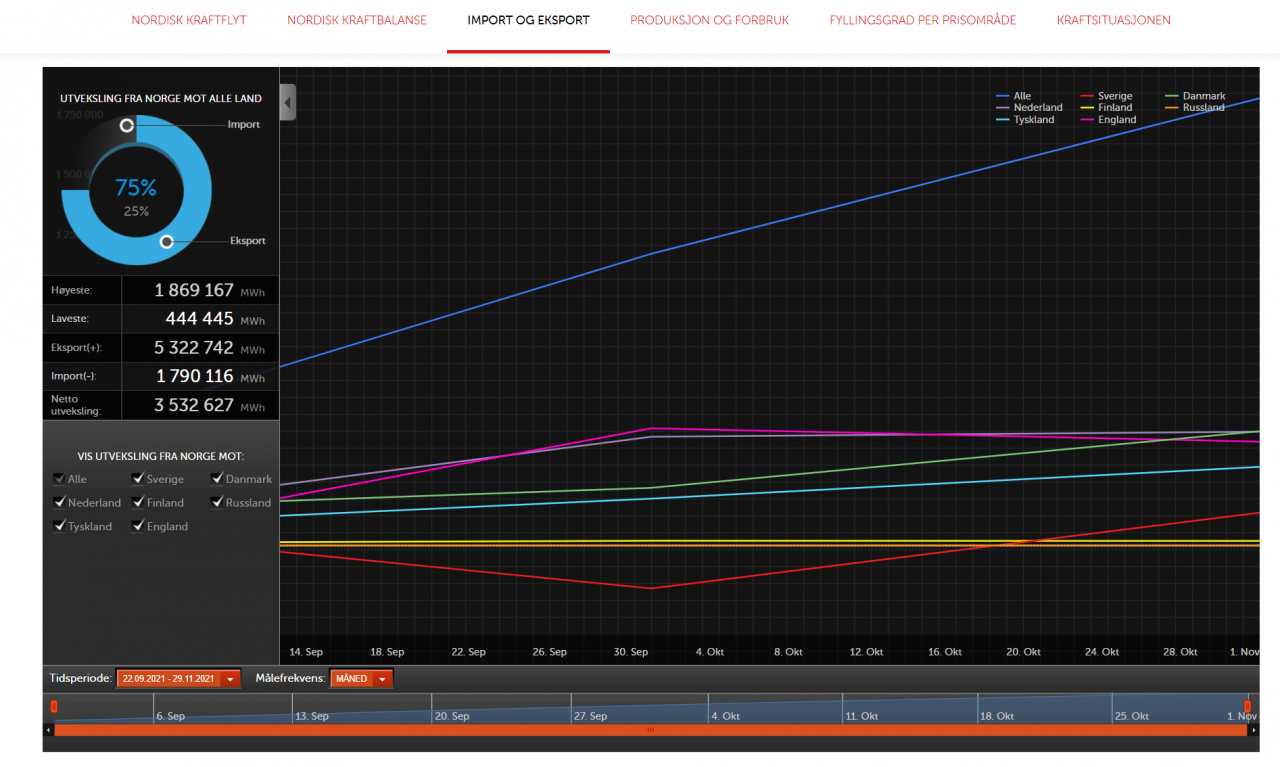Uncheck the Sverige checkbox

pyautogui.click(x=139, y=479)
